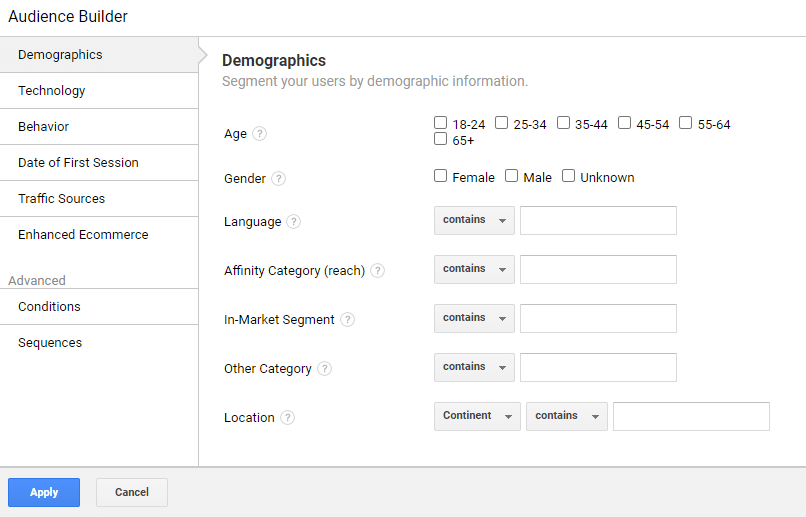Image resolution: width=806 pixels, height=517 pixels.
Task: Focus the Affinity Category text input field
Action: [x=598, y=269]
